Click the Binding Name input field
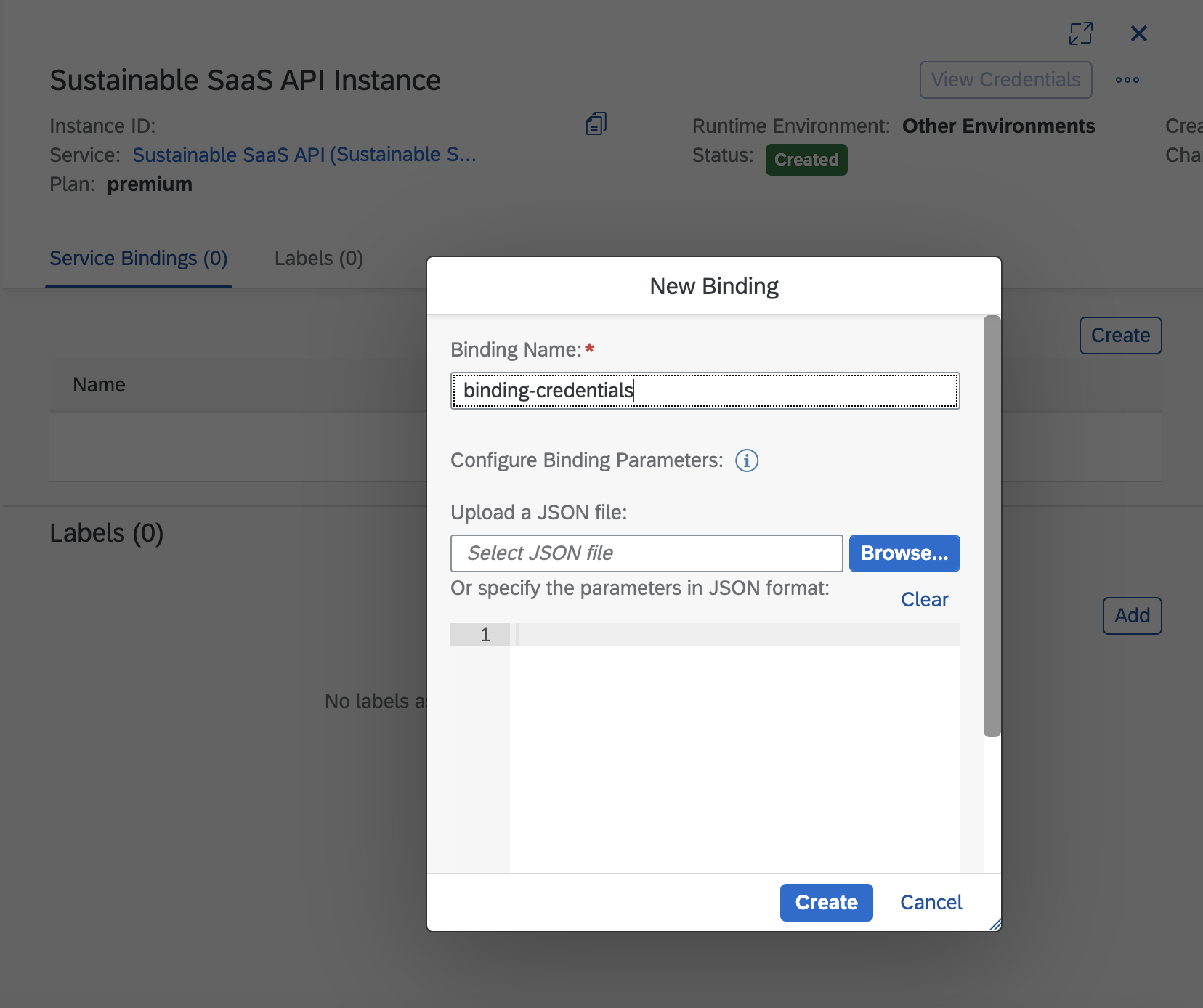1203x1008 pixels. 705,391
